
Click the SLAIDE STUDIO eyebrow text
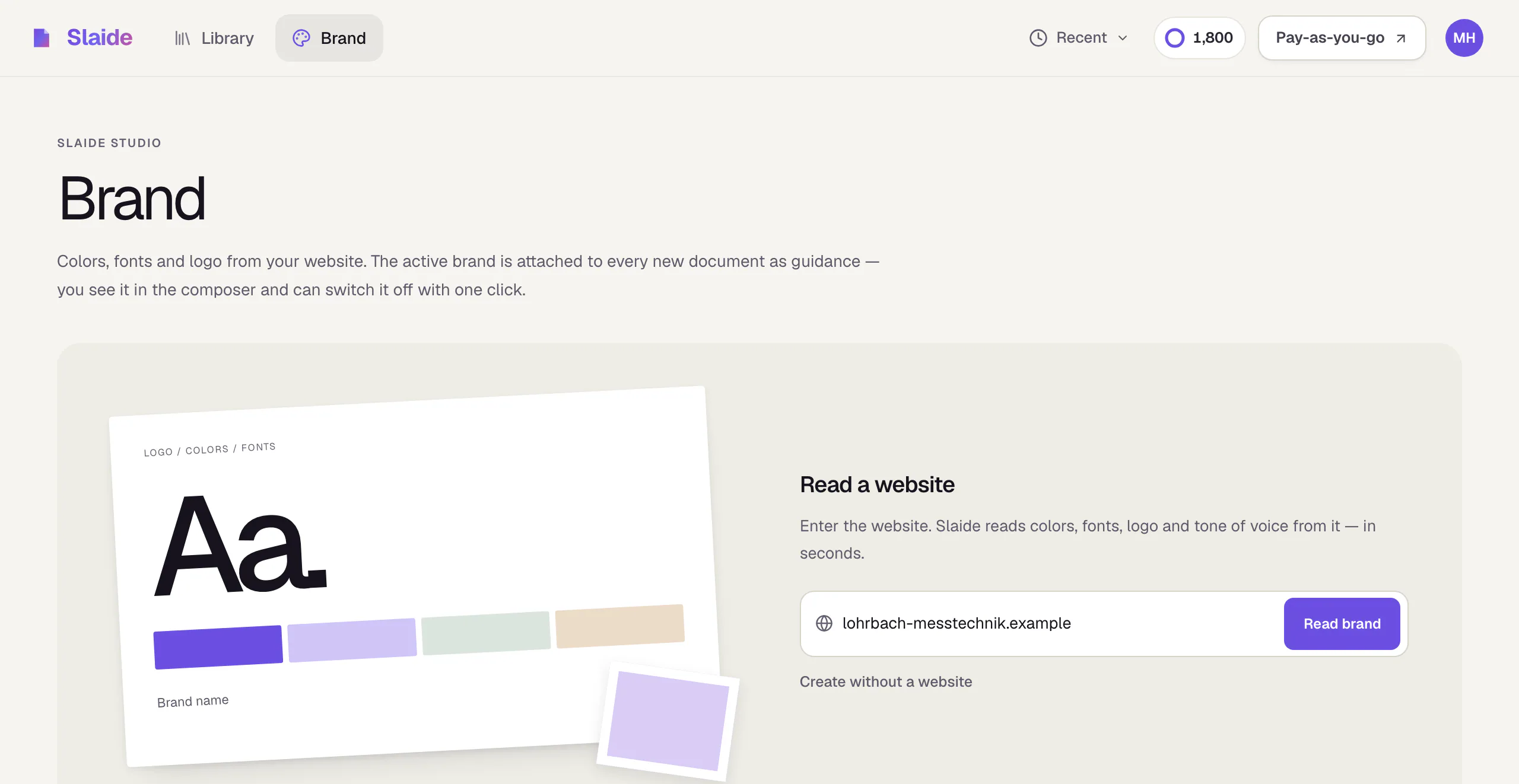109,143
